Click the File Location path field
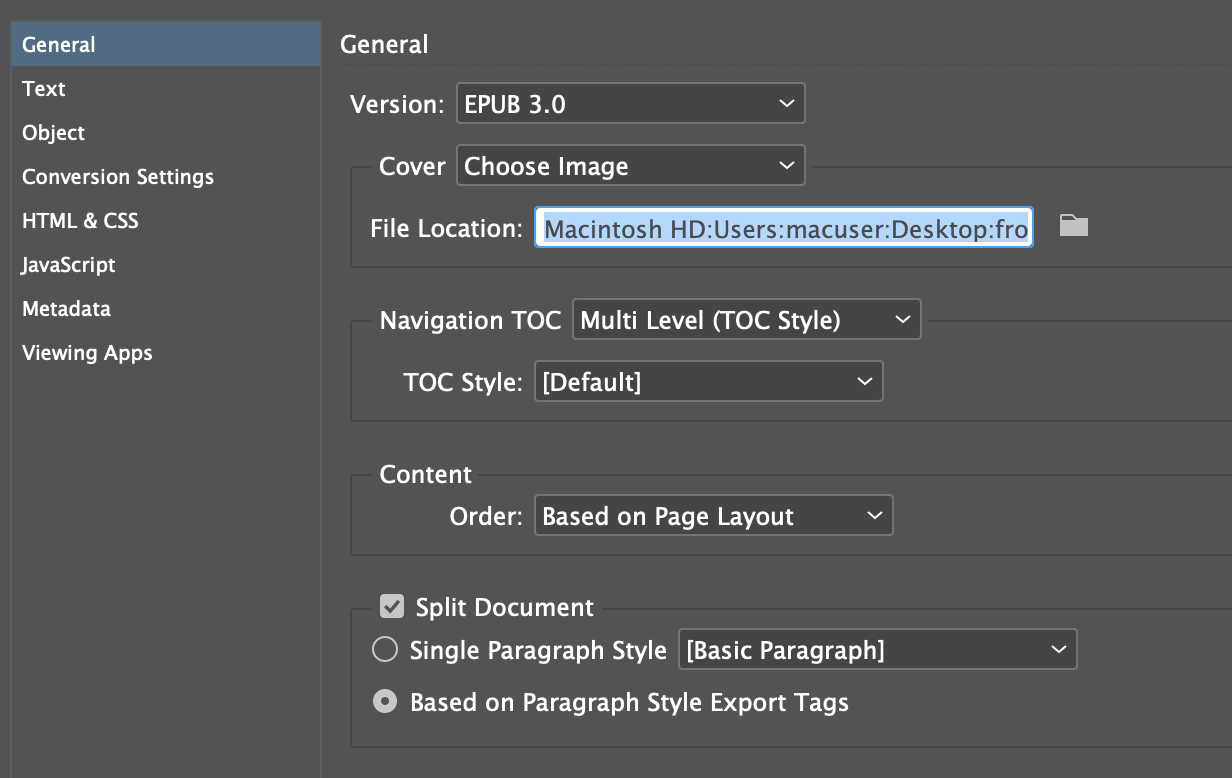 pyautogui.click(x=784, y=228)
